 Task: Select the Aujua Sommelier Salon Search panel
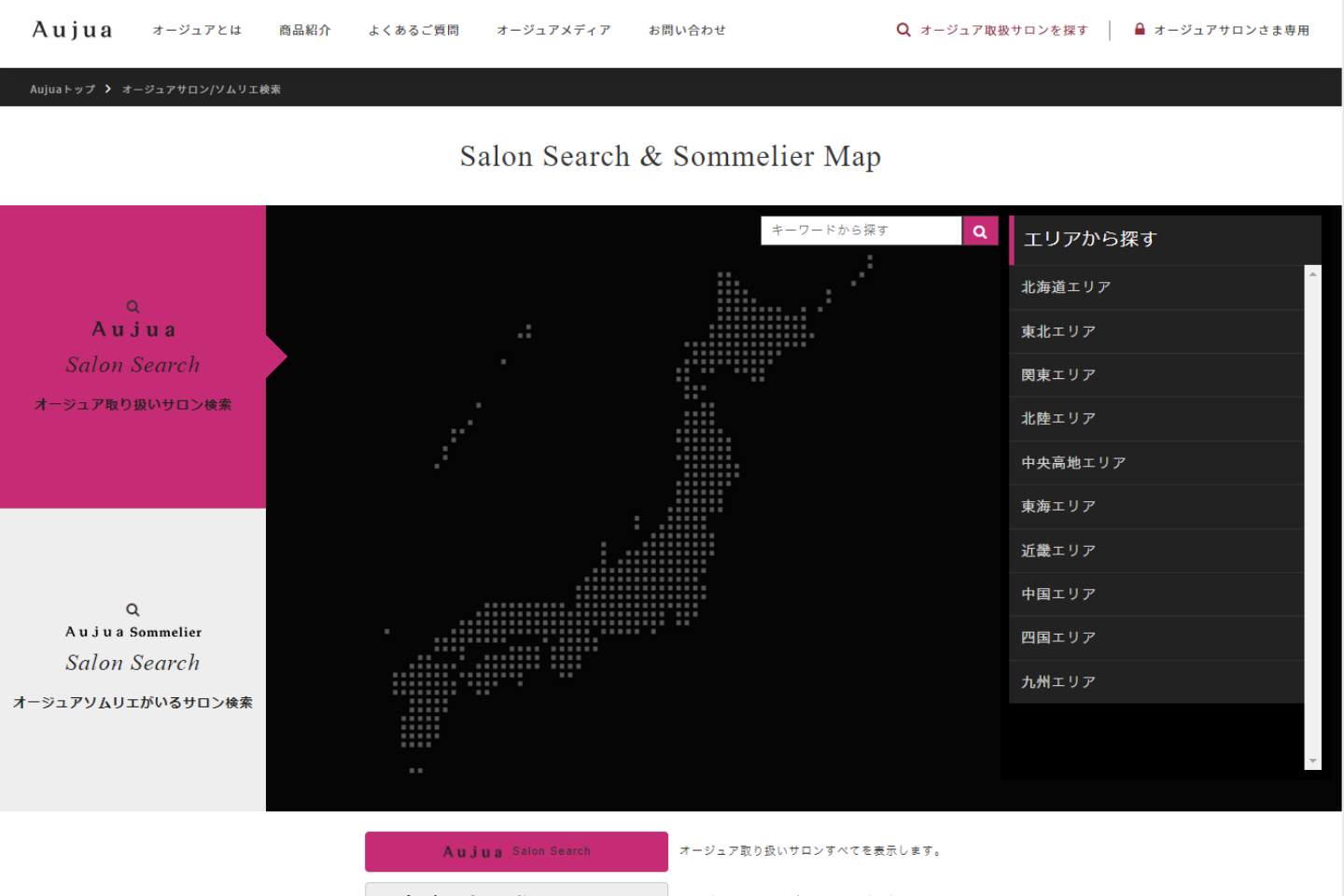pyautogui.click(x=133, y=660)
